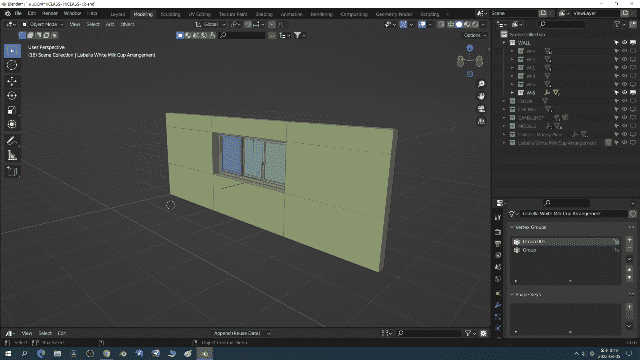640x360 pixels.
Task: Open the View Layer properties tab
Action: point(498,256)
